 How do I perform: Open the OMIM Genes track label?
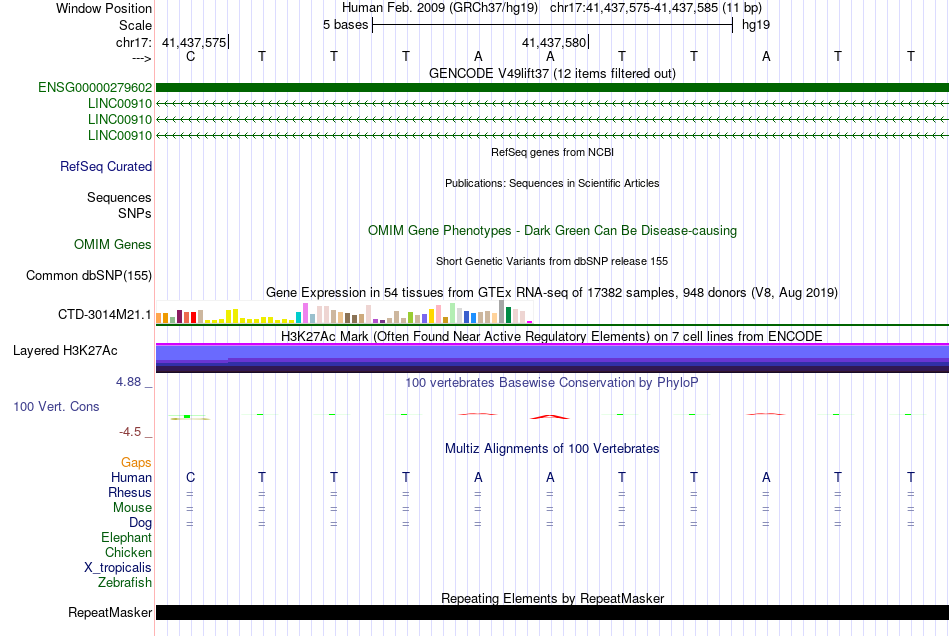click(113, 245)
